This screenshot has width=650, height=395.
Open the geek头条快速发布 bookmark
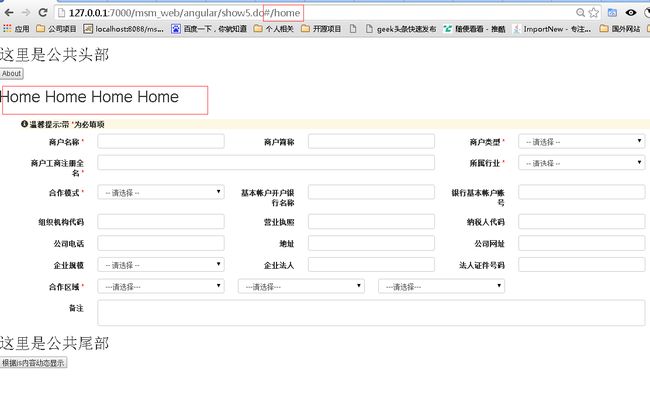pyautogui.click(x=400, y=29)
